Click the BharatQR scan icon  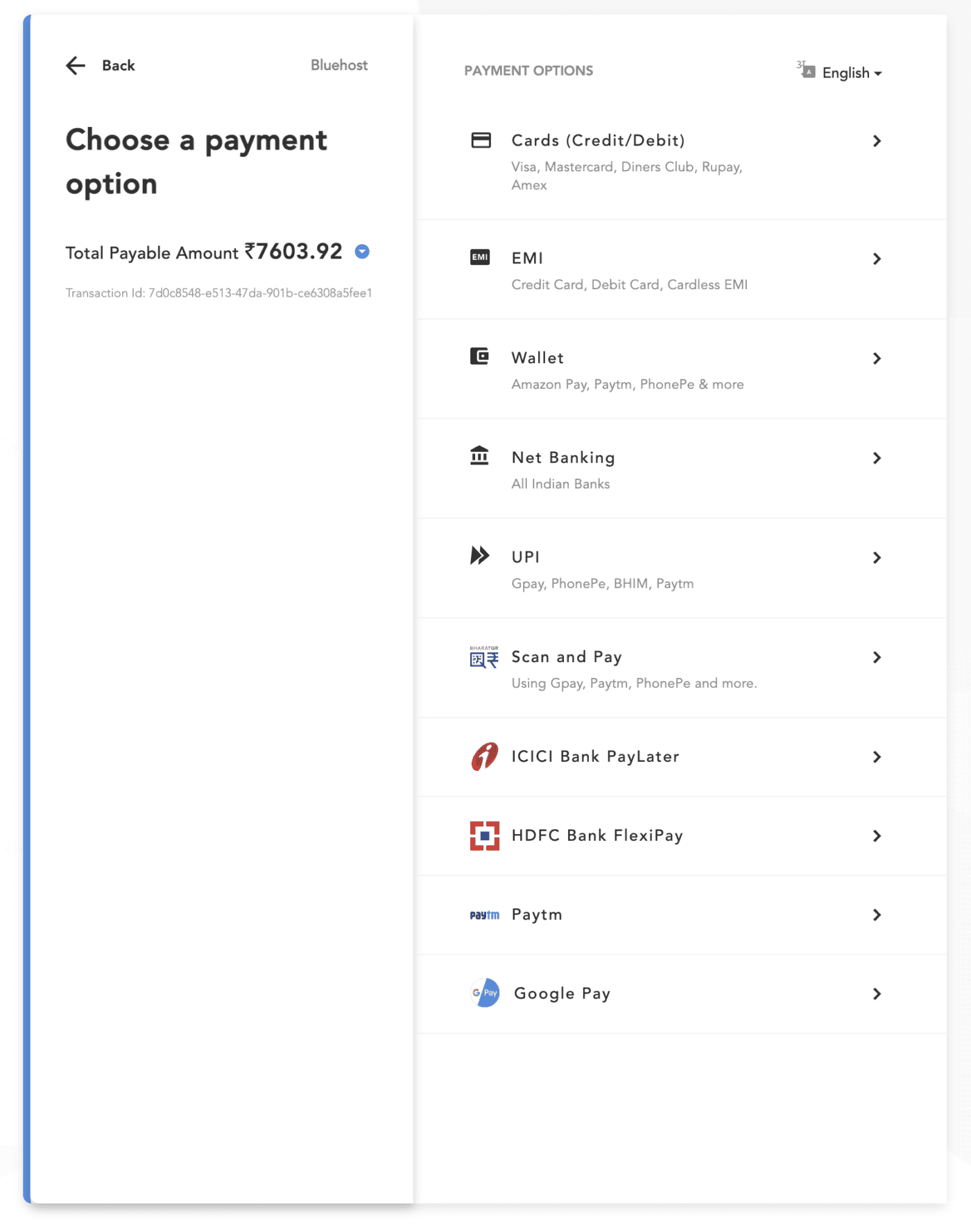pos(484,657)
